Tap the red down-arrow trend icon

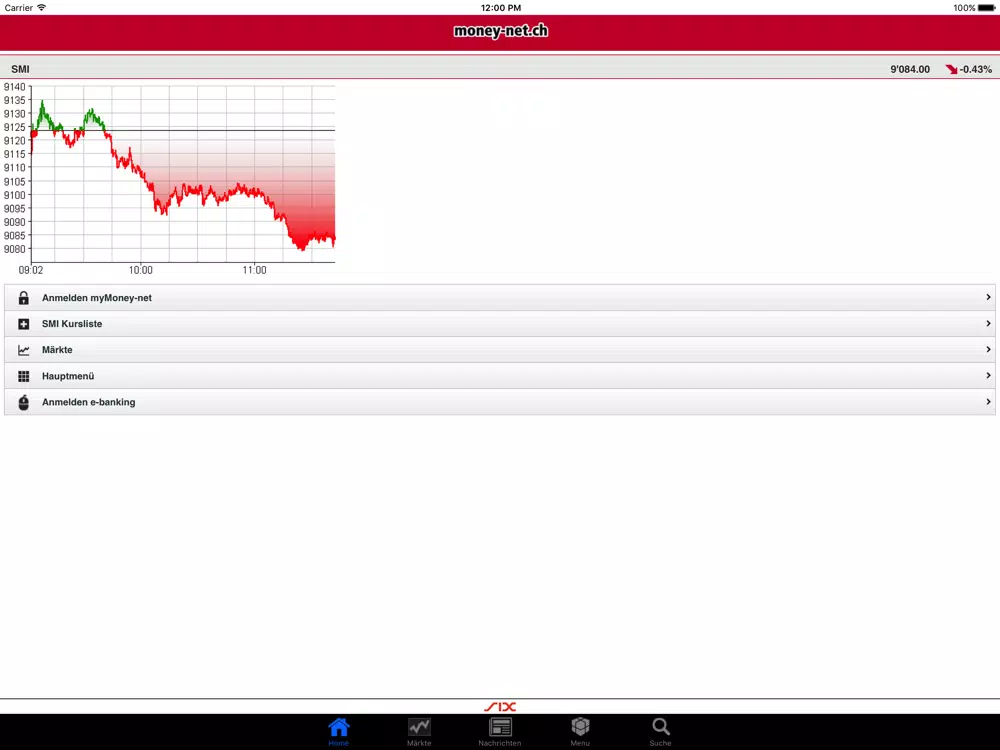(952, 69)
